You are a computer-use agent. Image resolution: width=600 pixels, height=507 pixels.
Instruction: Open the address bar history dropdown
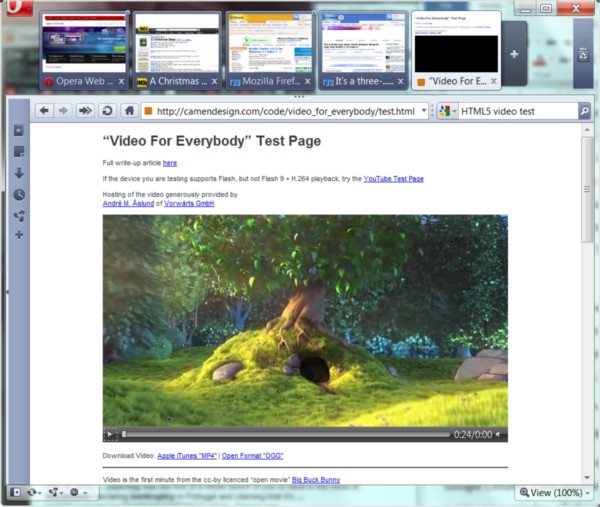tap(424, 111)
